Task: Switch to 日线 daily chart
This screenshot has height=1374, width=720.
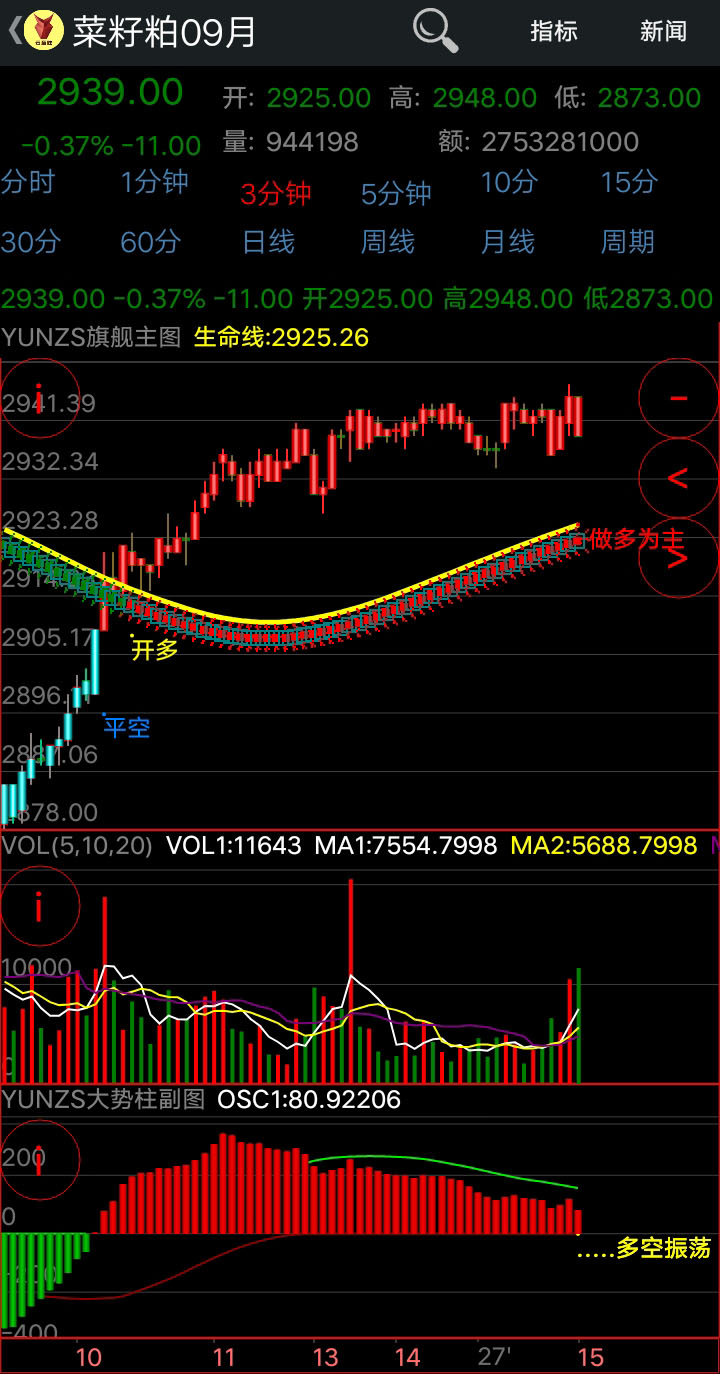Action: [x=268, y=241]
